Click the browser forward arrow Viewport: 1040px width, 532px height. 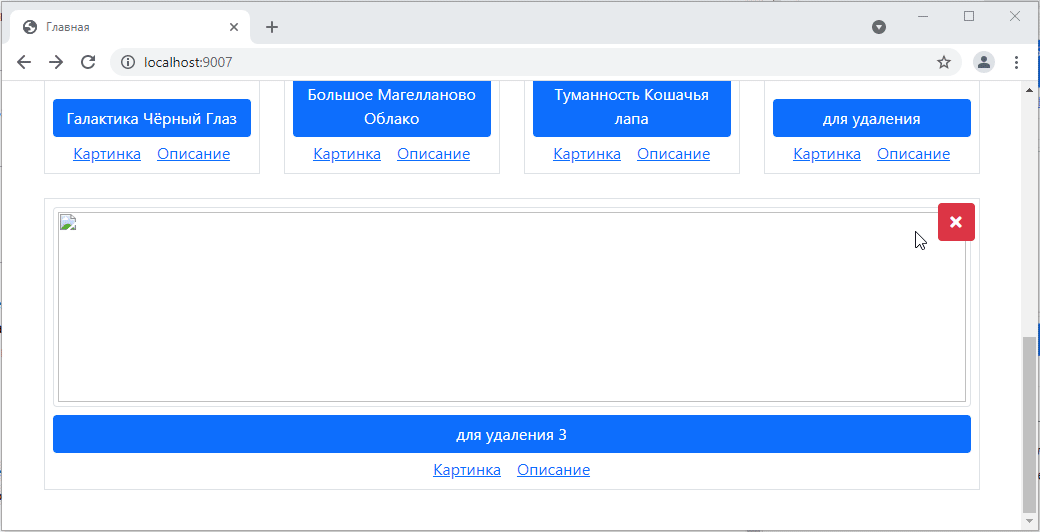56,62
